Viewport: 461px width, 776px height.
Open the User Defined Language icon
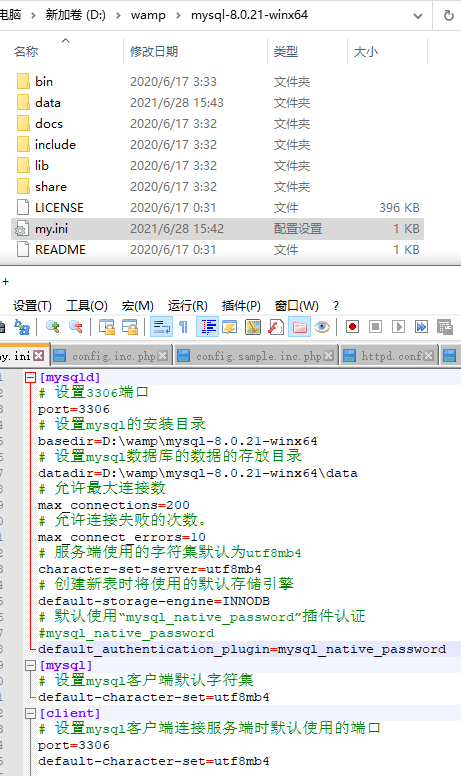(230, 327)
